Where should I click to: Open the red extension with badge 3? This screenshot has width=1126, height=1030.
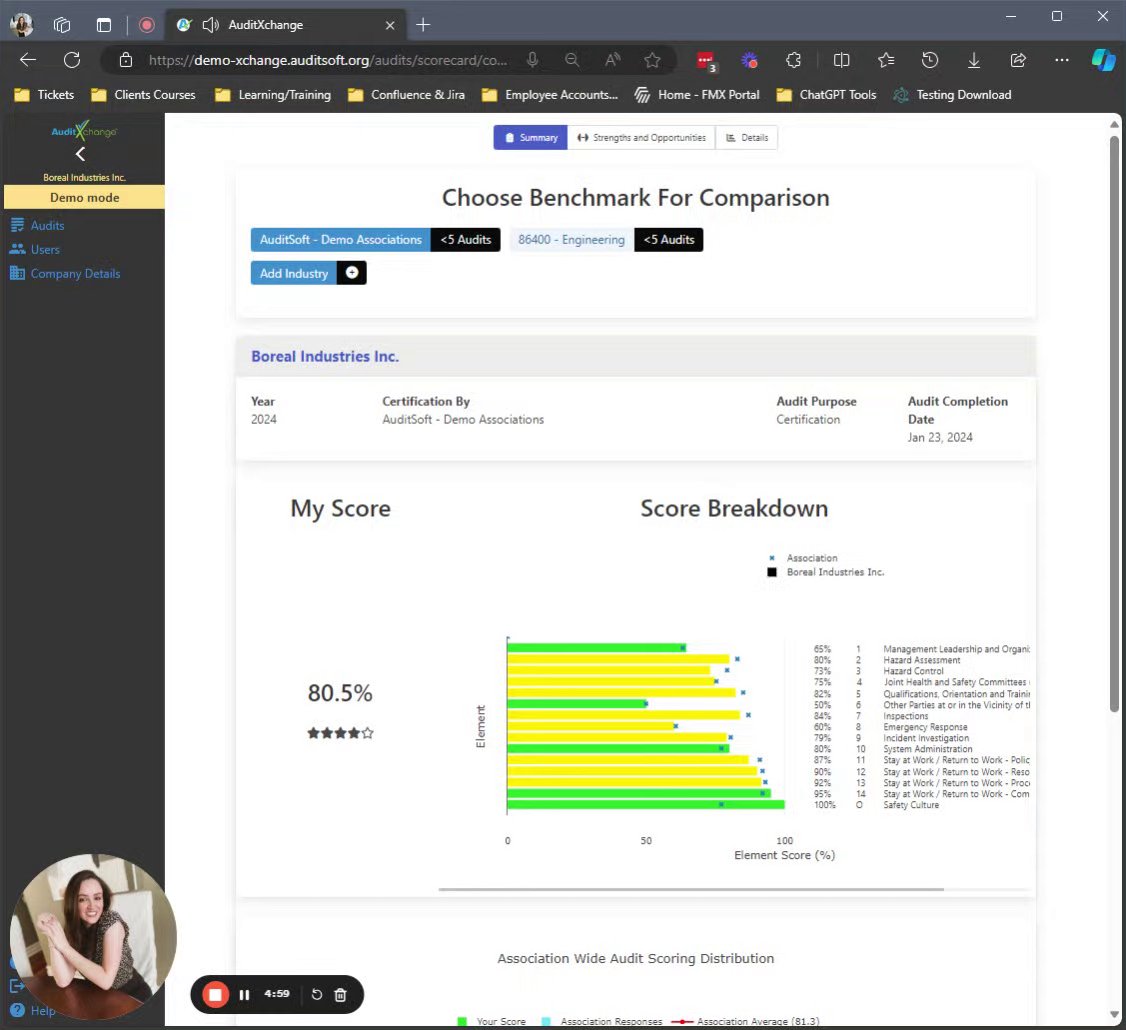click(706, 61)
